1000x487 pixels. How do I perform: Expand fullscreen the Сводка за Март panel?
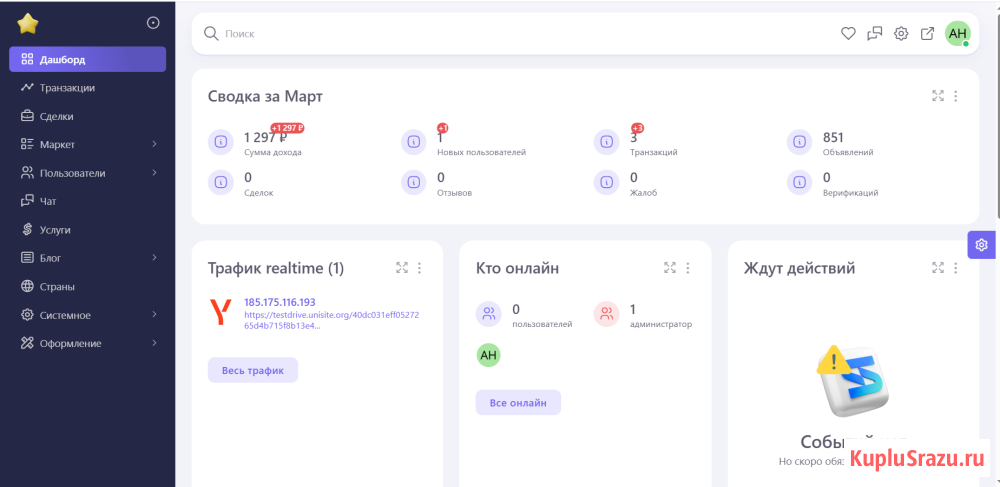pyautogui.click(x=938, y=96)
